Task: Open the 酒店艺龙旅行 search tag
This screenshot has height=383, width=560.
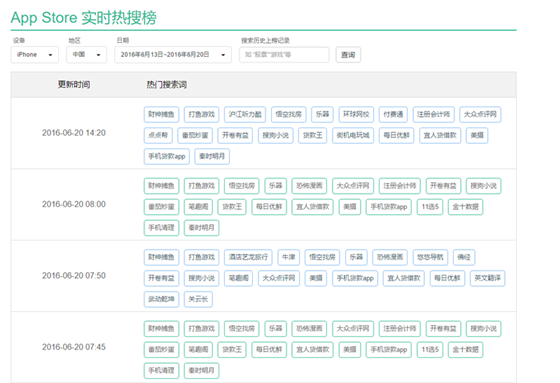Action: (x=248, y=257)
